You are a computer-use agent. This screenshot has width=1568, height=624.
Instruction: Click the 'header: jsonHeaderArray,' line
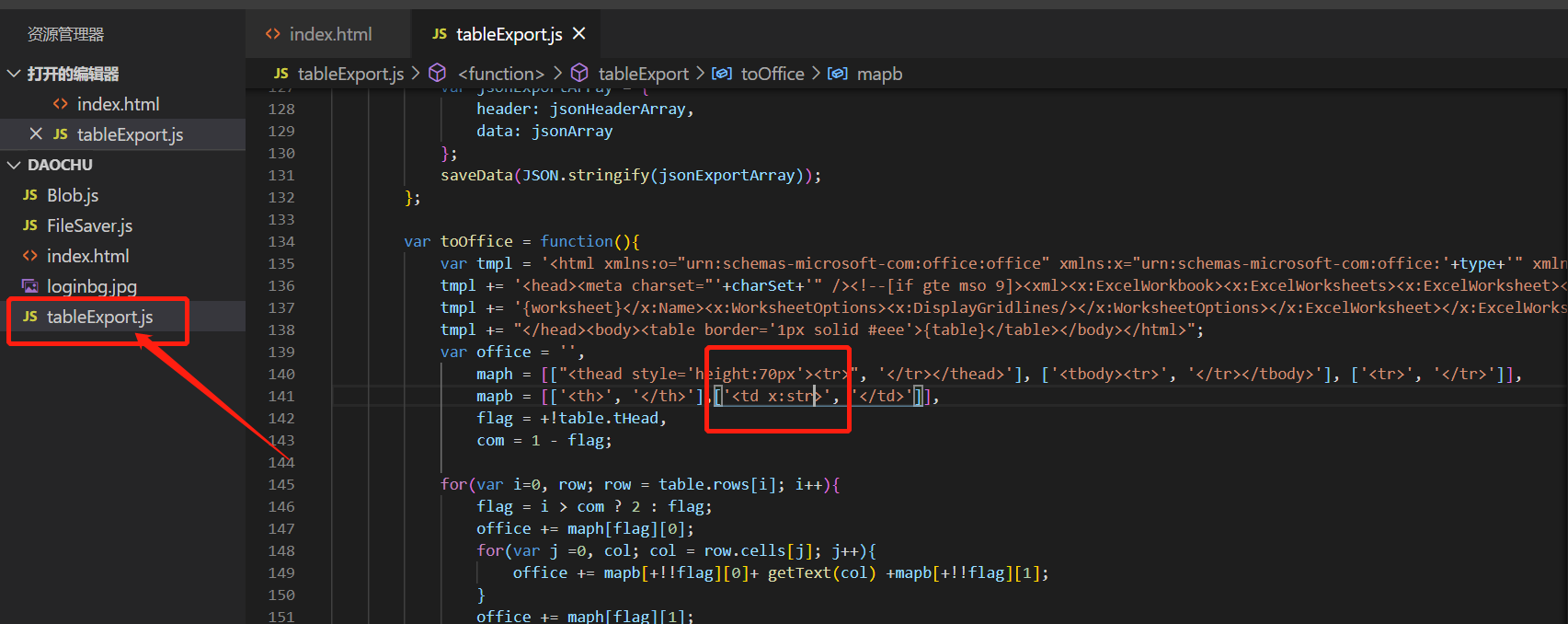coord(585,109)
